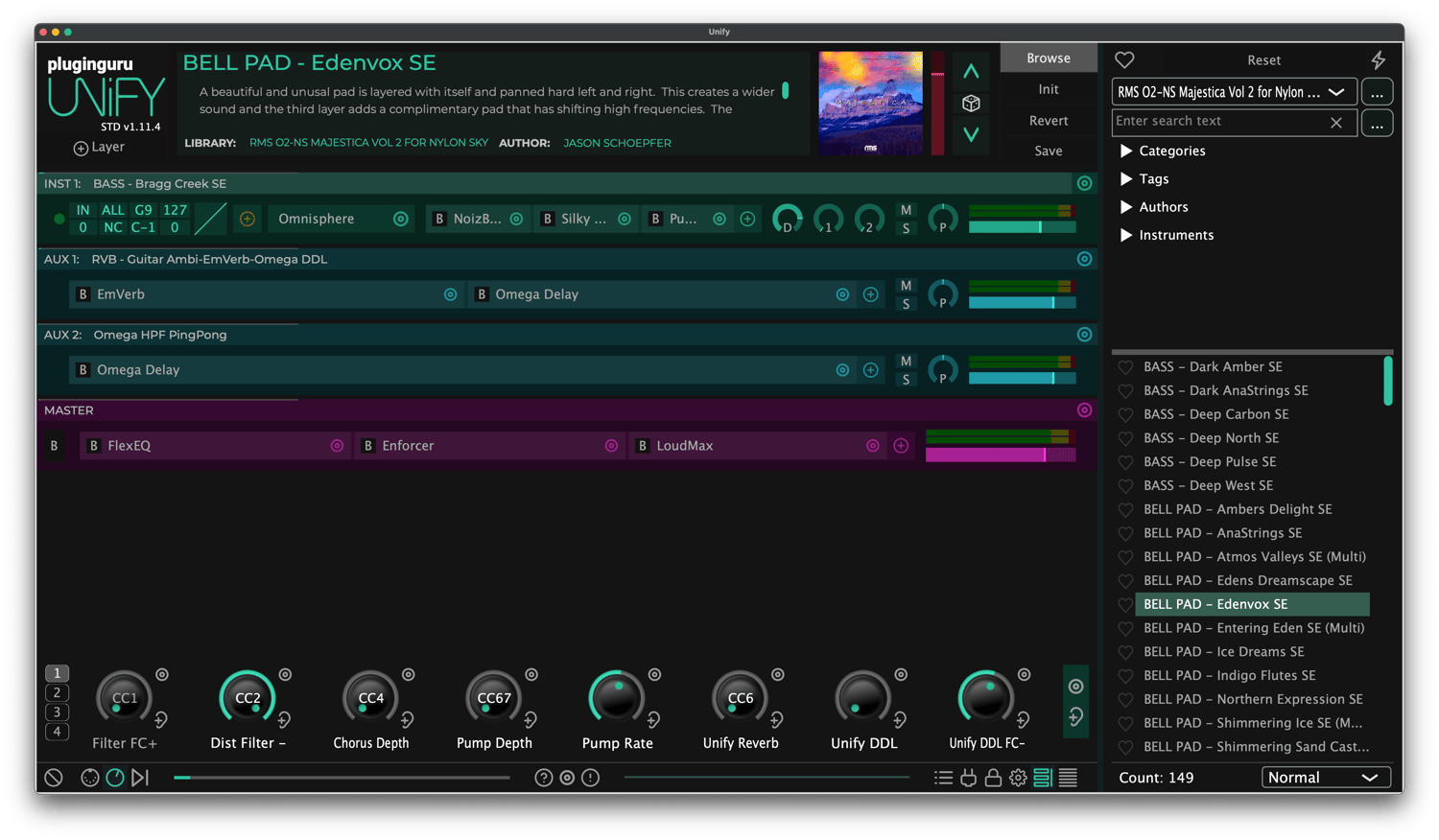Select macro knob page 1

(x=57, y=673)
